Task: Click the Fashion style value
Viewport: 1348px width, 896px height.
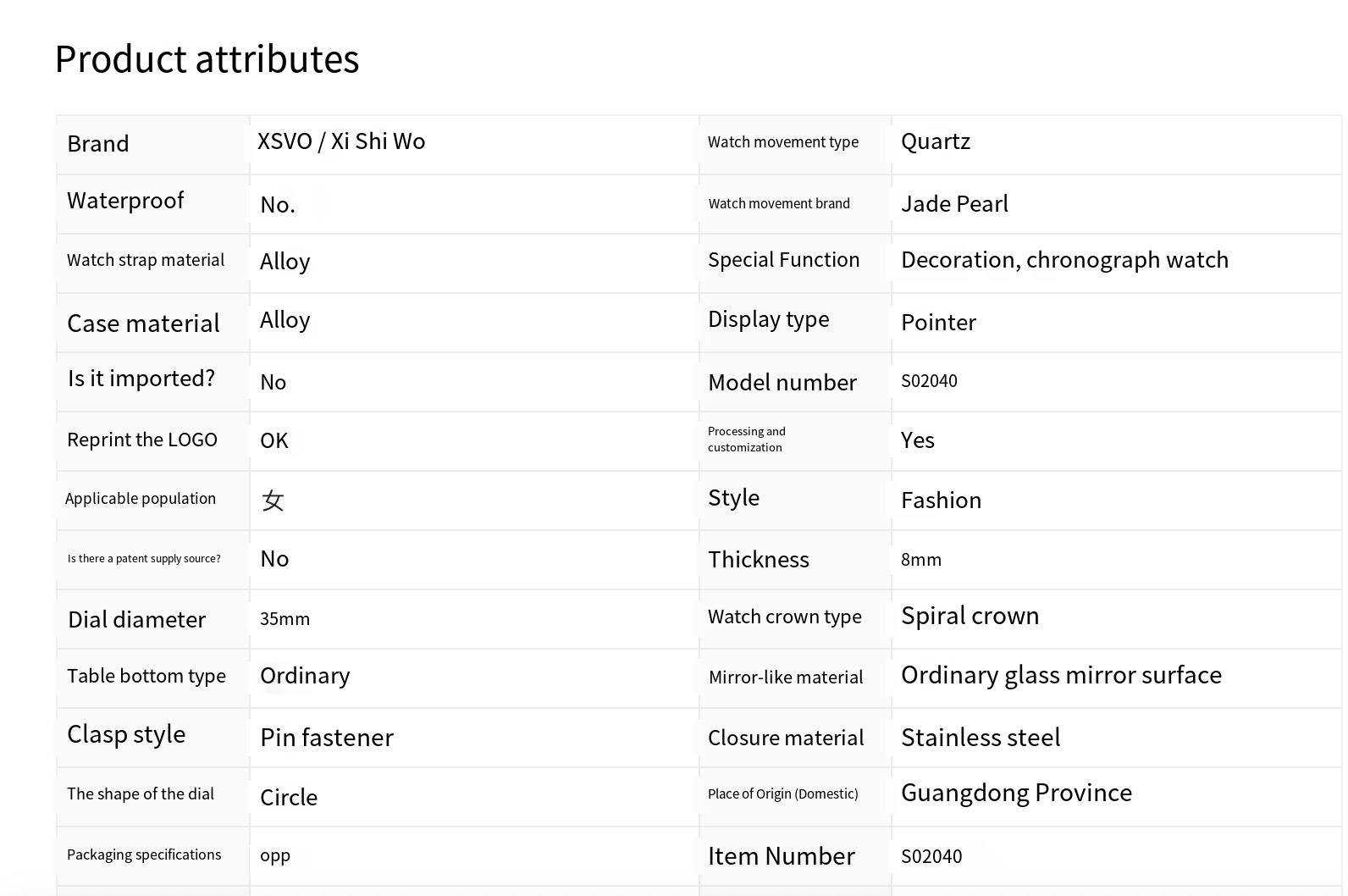Action: (x=941, y=501)
